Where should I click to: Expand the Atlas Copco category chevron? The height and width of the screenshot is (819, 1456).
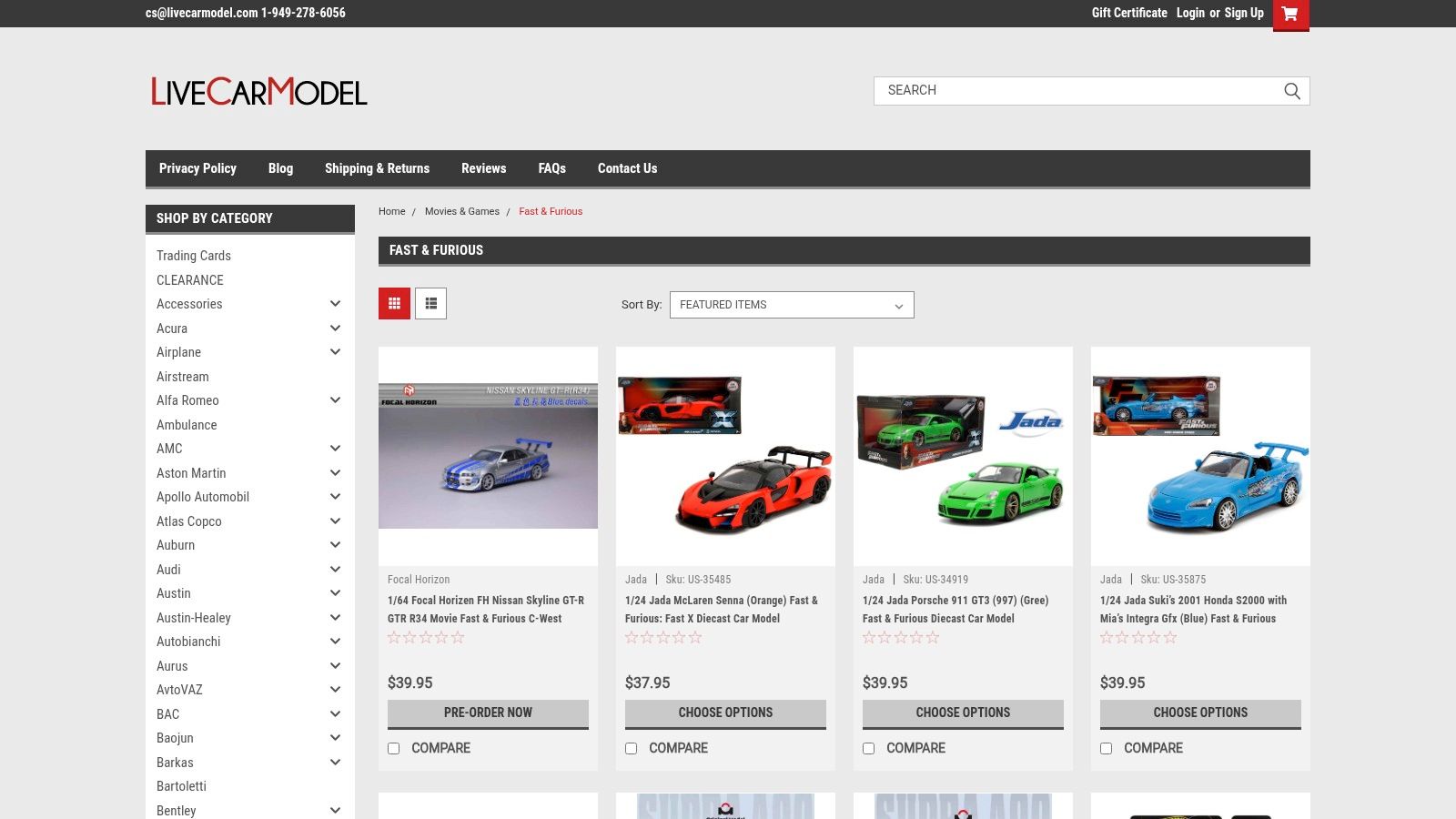click(335, 521)
